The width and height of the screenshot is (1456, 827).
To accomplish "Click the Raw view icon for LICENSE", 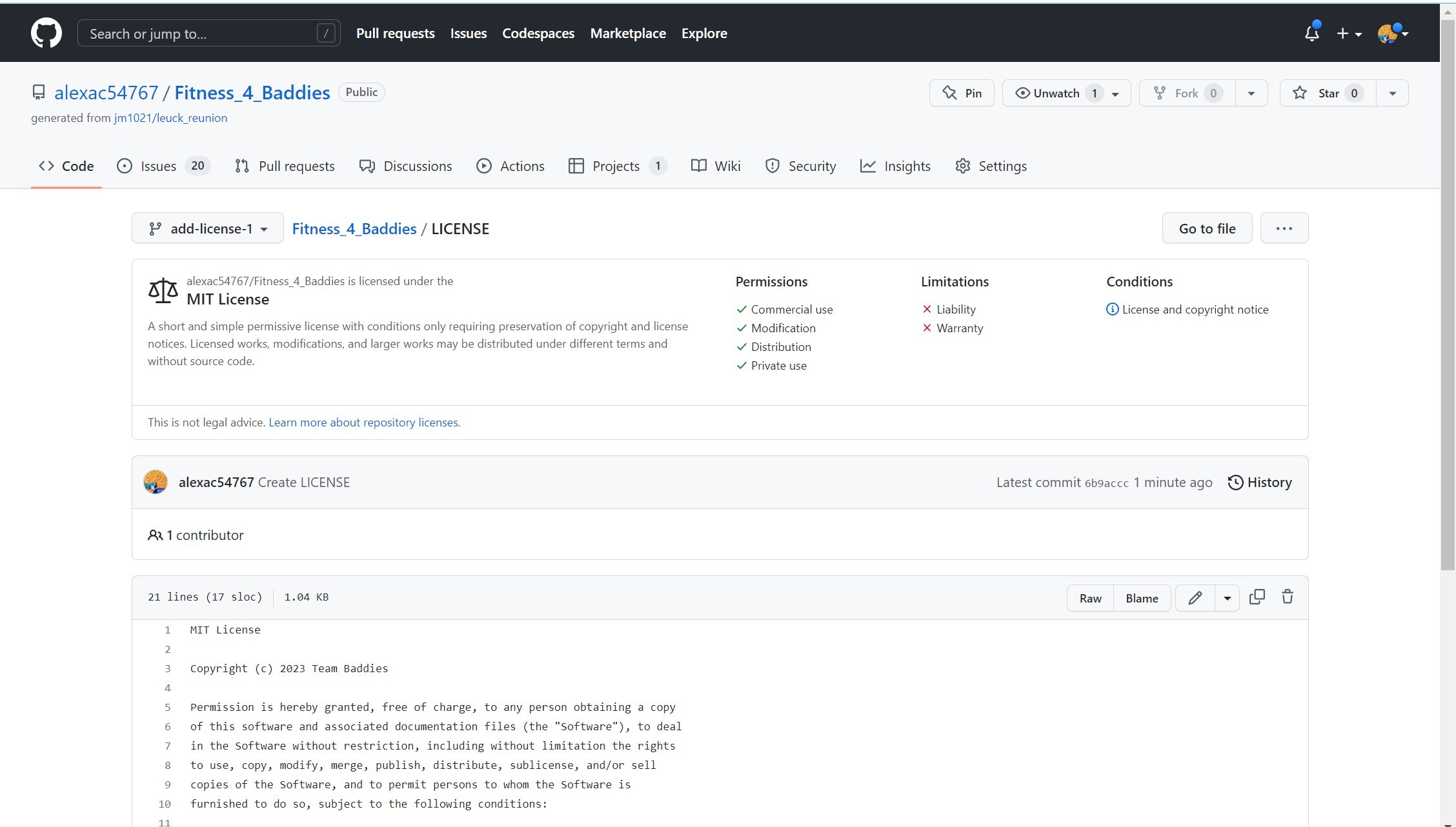I will tap(1090, 597).
